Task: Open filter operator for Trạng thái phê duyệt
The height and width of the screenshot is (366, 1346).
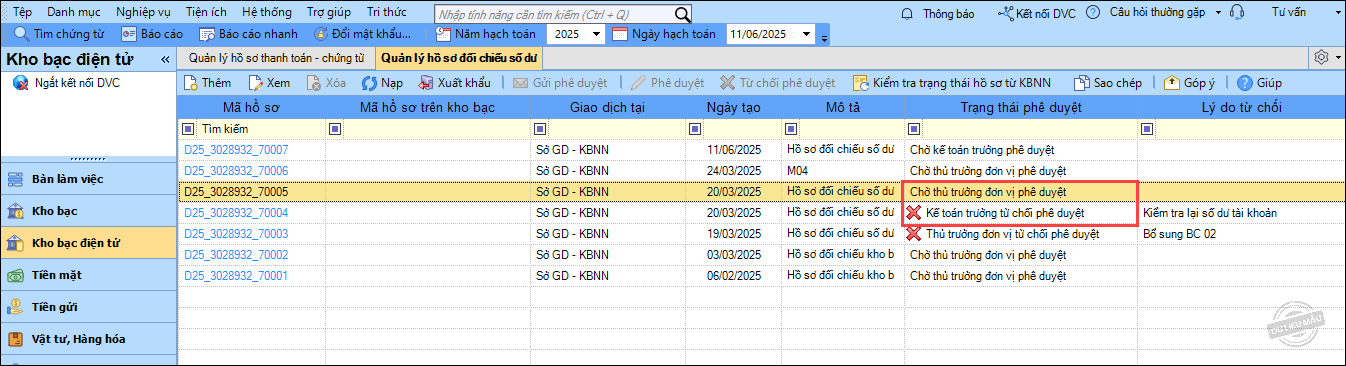Action: [x=915, y=129]
